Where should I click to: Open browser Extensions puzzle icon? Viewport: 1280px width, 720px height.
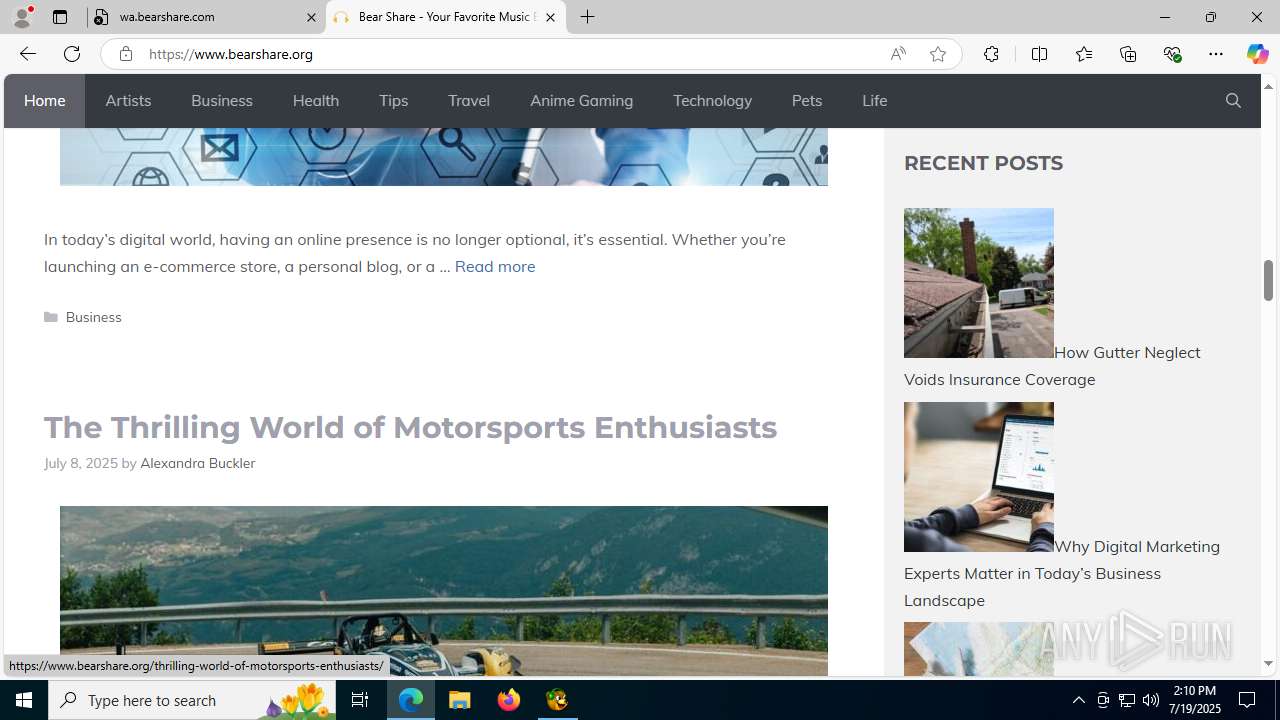click(991, 54)
